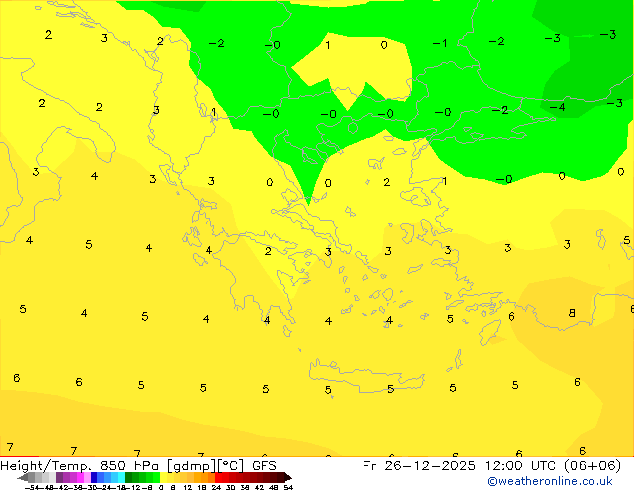Select the dark green swatch in the color scale
This screenshot has width=634, height=490.
click(129, 477)
